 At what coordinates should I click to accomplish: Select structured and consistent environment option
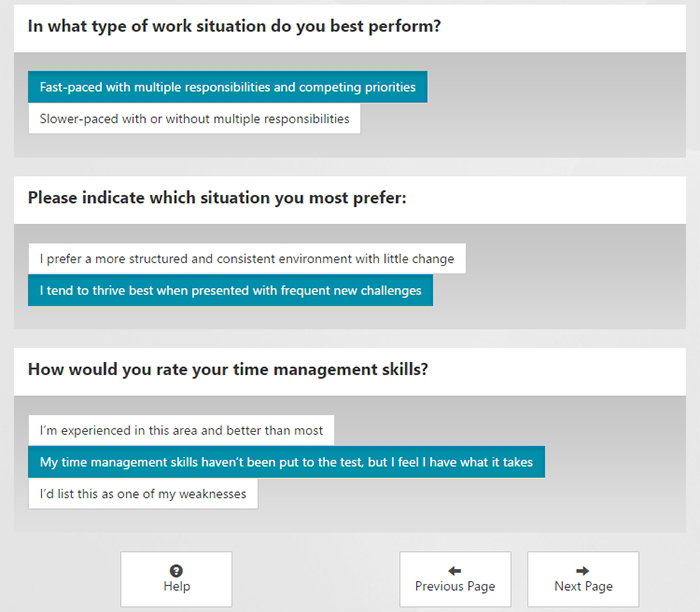coord(247,258)
